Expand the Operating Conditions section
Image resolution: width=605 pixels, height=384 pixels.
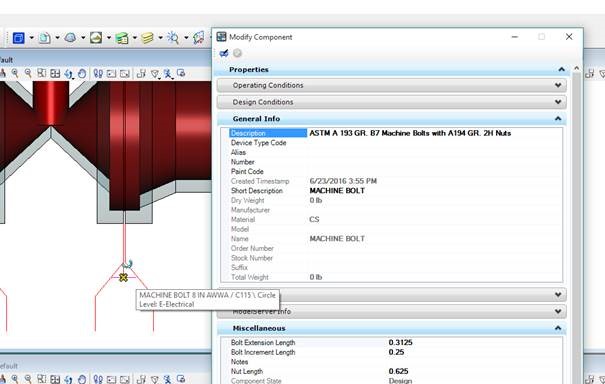click(x=392, y=85)
